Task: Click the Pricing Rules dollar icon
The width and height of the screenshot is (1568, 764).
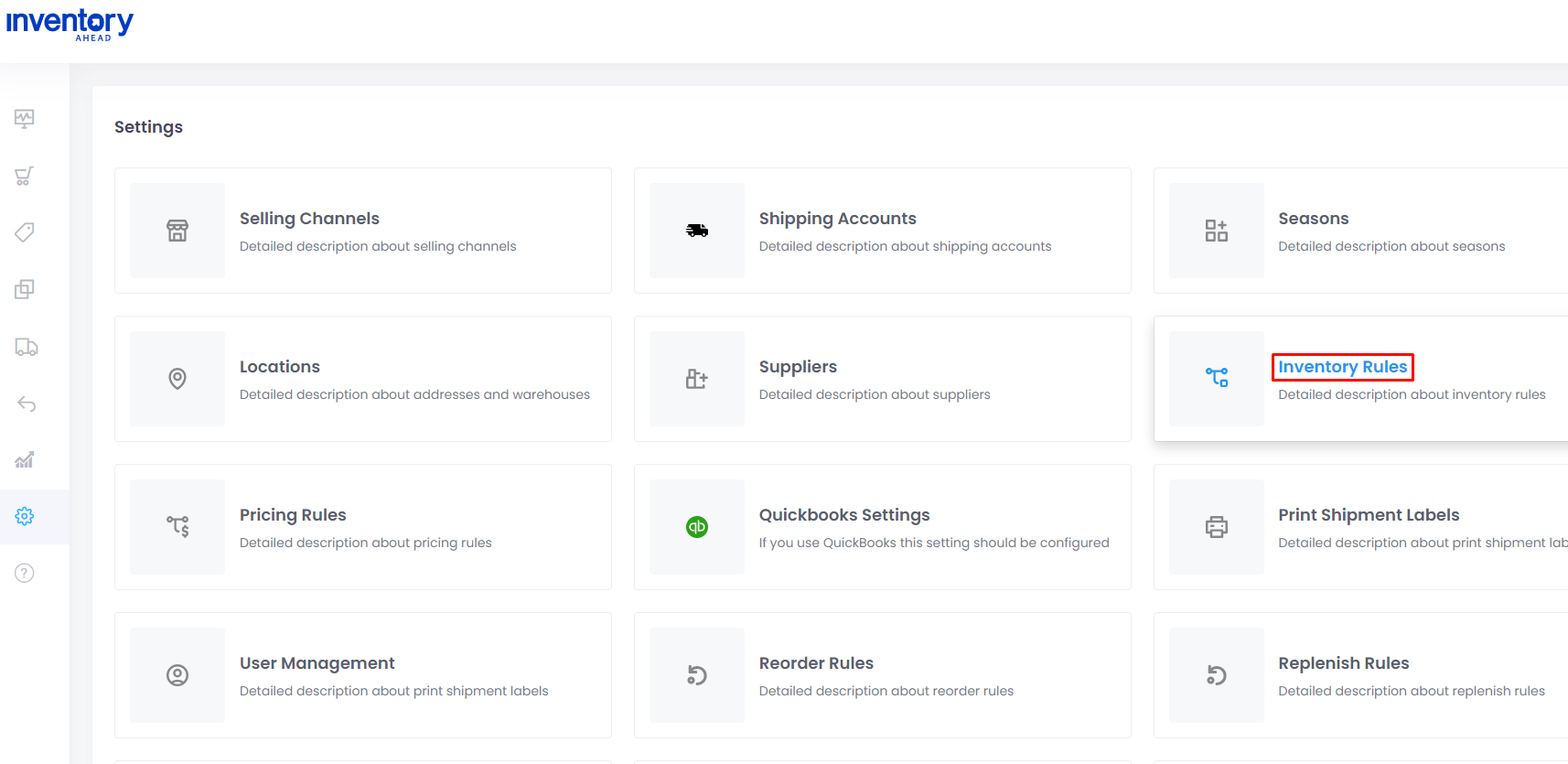Action: (177, 526)
